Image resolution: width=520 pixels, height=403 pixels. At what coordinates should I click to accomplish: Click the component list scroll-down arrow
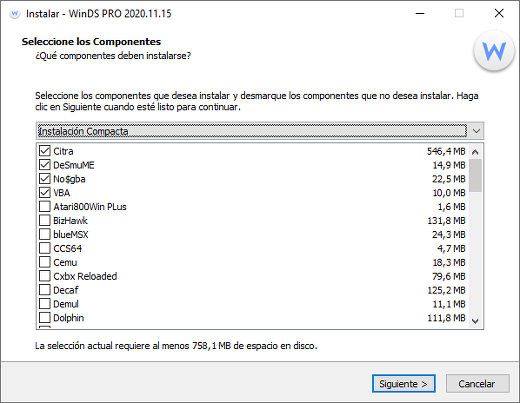[x=475, y=321]
